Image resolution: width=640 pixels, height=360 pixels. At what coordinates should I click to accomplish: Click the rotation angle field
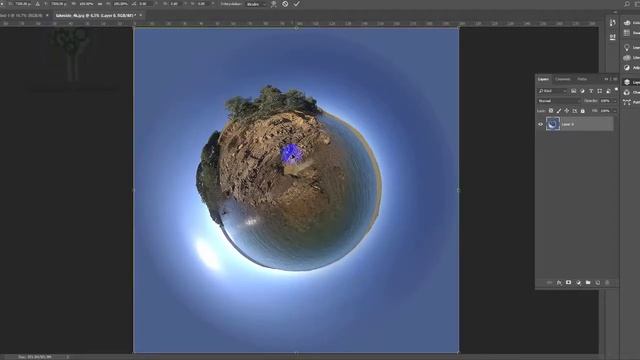[145, 4]
